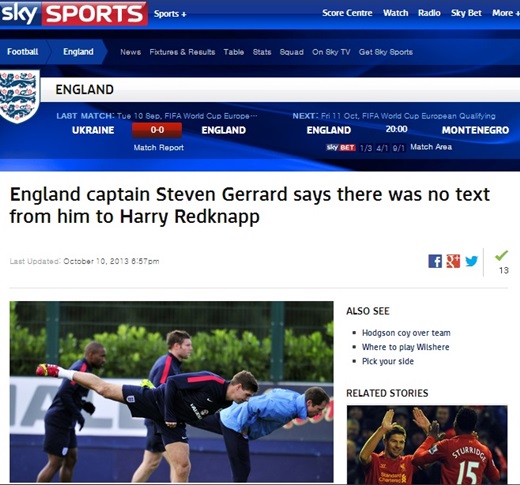Select the Squad tab

[x=292, y=52]
